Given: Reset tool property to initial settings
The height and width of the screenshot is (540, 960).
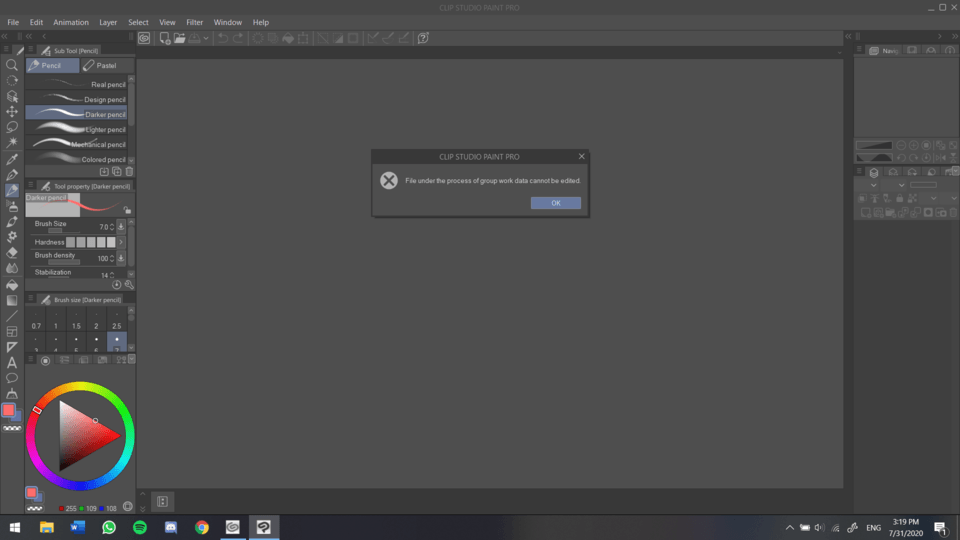Looking at the screenshot, I should [116, 285].
